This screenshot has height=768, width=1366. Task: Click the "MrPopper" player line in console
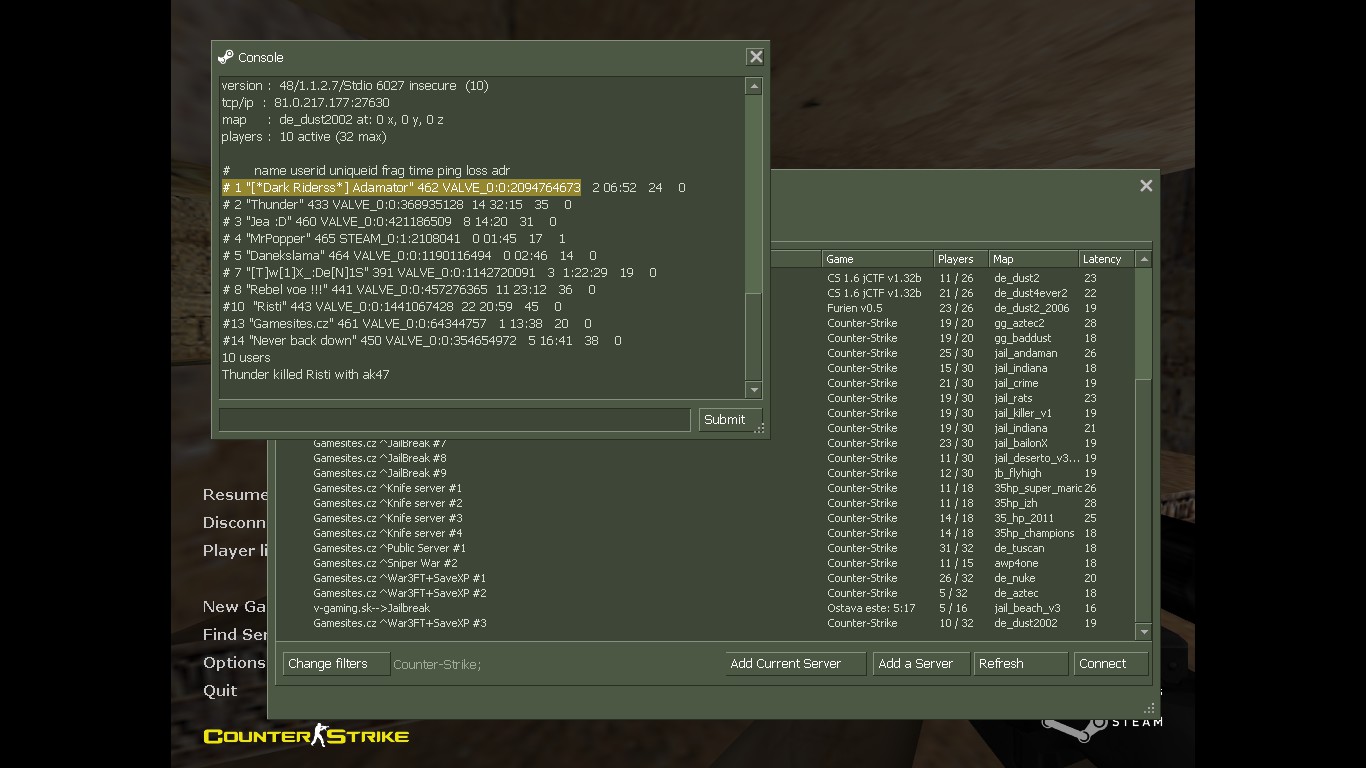(393, 238)
